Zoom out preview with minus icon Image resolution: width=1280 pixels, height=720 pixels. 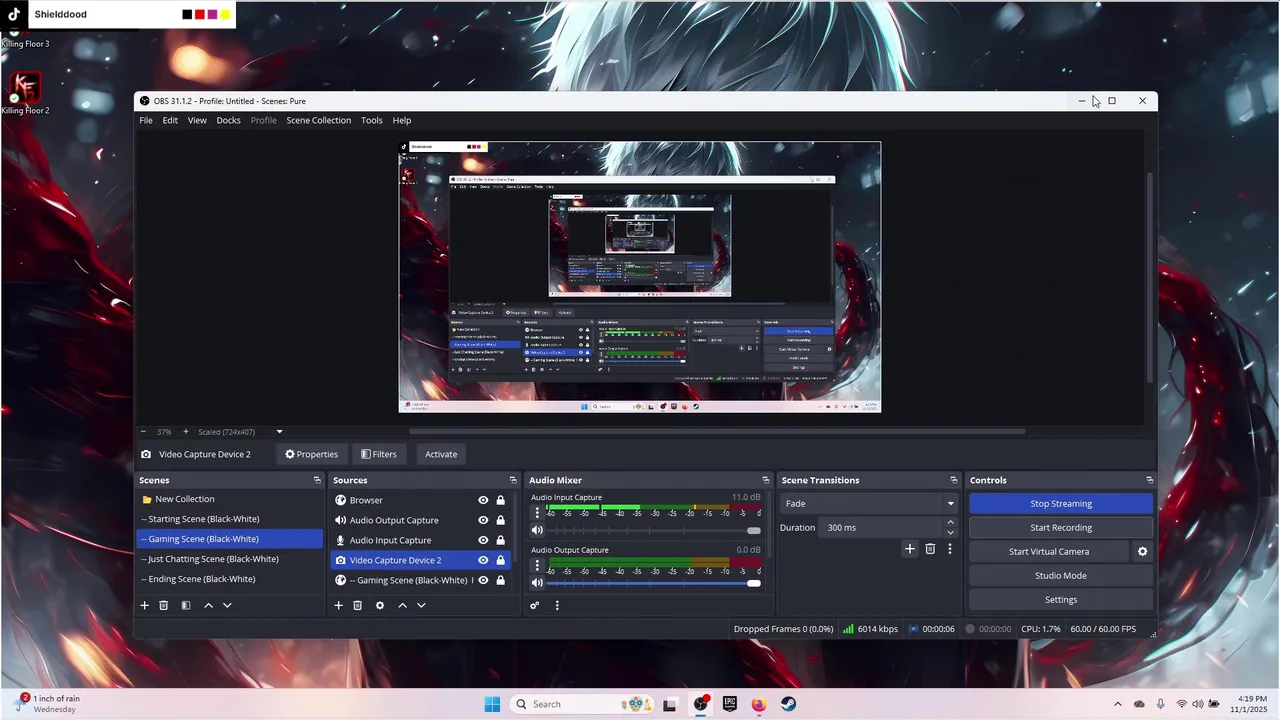click(143, 432)
